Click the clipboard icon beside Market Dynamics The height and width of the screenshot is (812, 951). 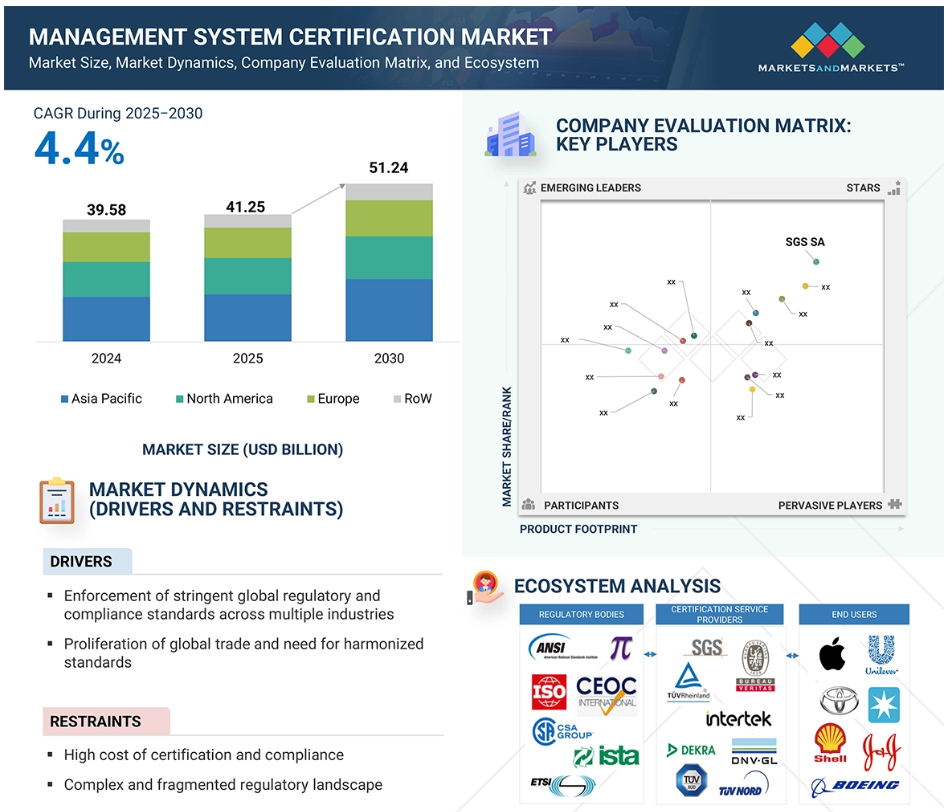coord(57,501)
